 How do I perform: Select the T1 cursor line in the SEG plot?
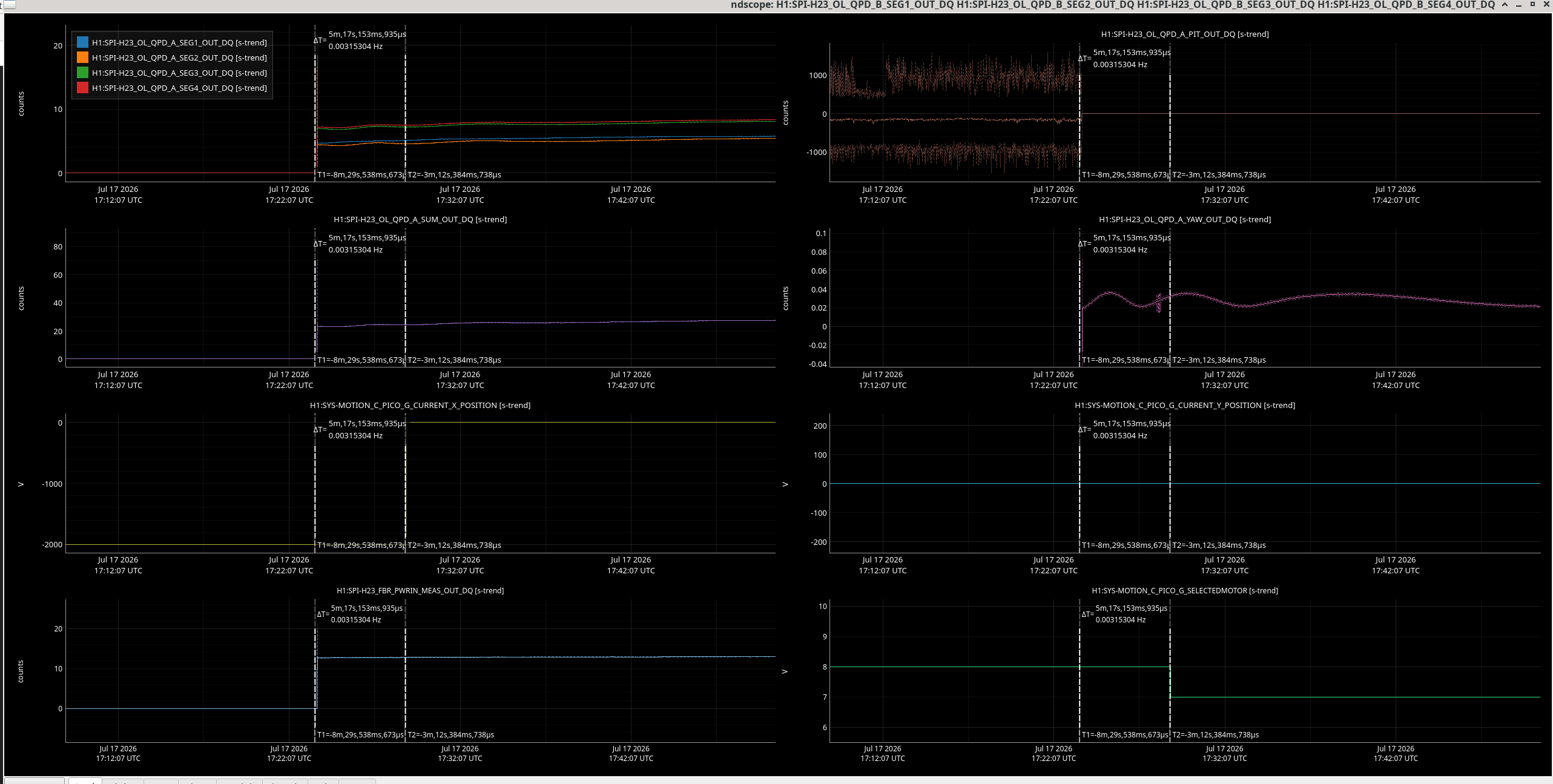[315, 103]
